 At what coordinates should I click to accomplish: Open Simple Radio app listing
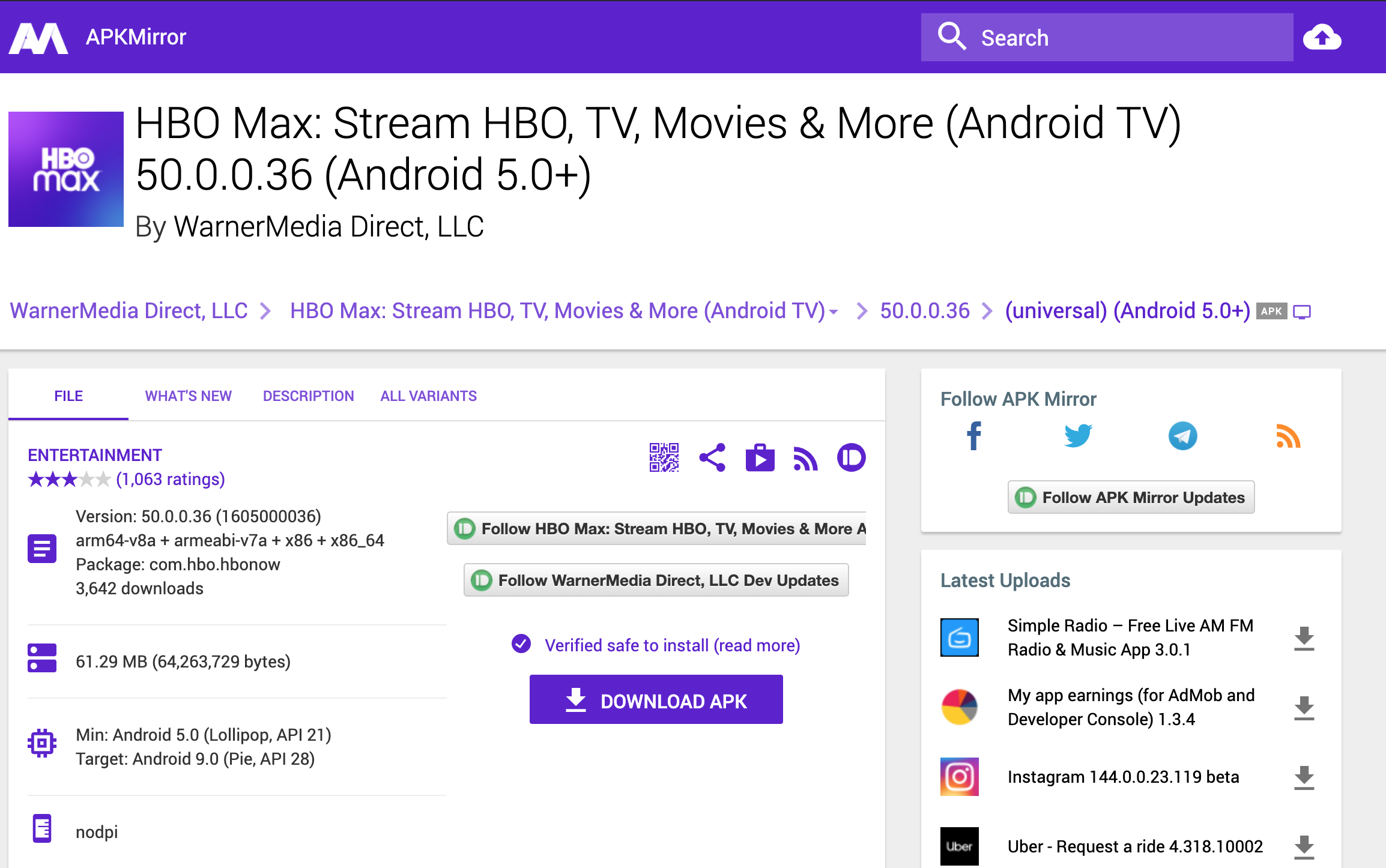click(1130, 637)
